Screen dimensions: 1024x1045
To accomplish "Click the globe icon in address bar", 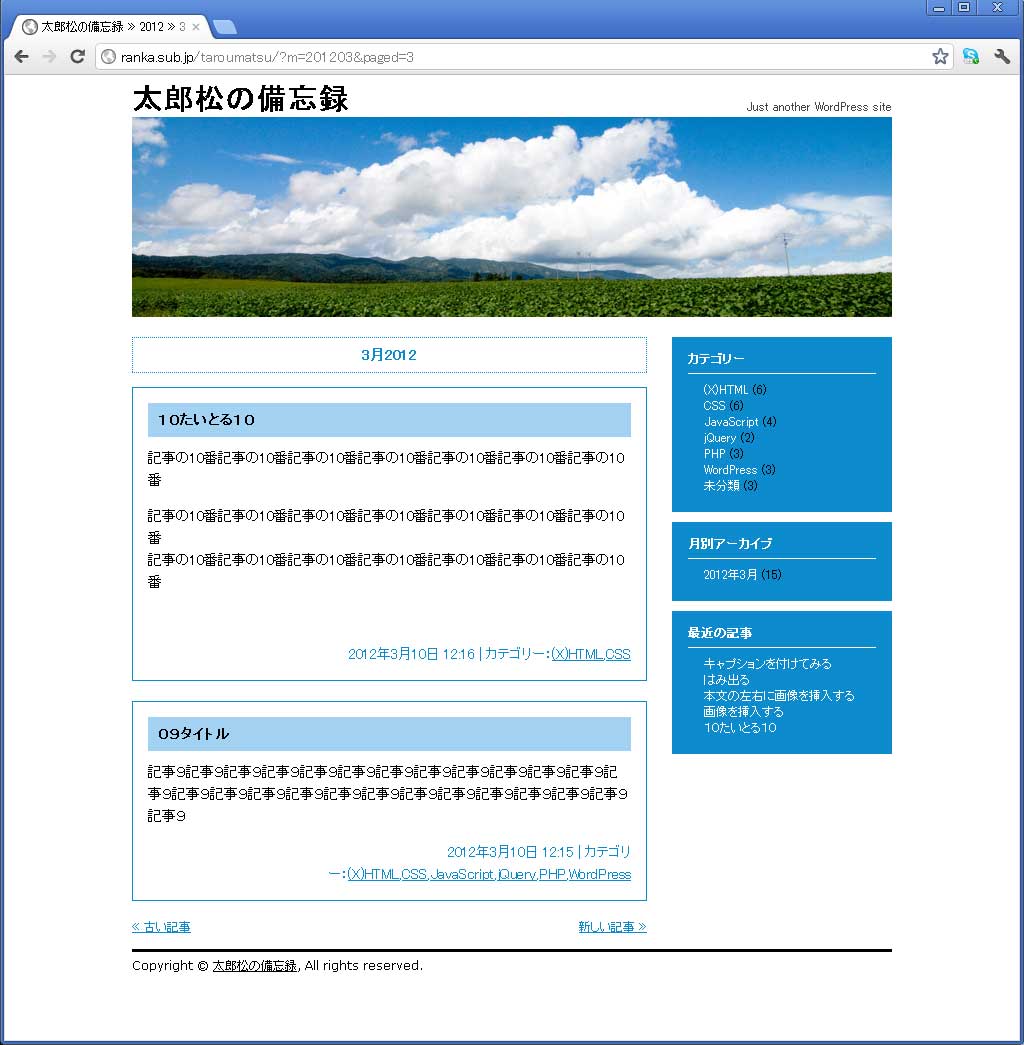I will tap(108, 57).
